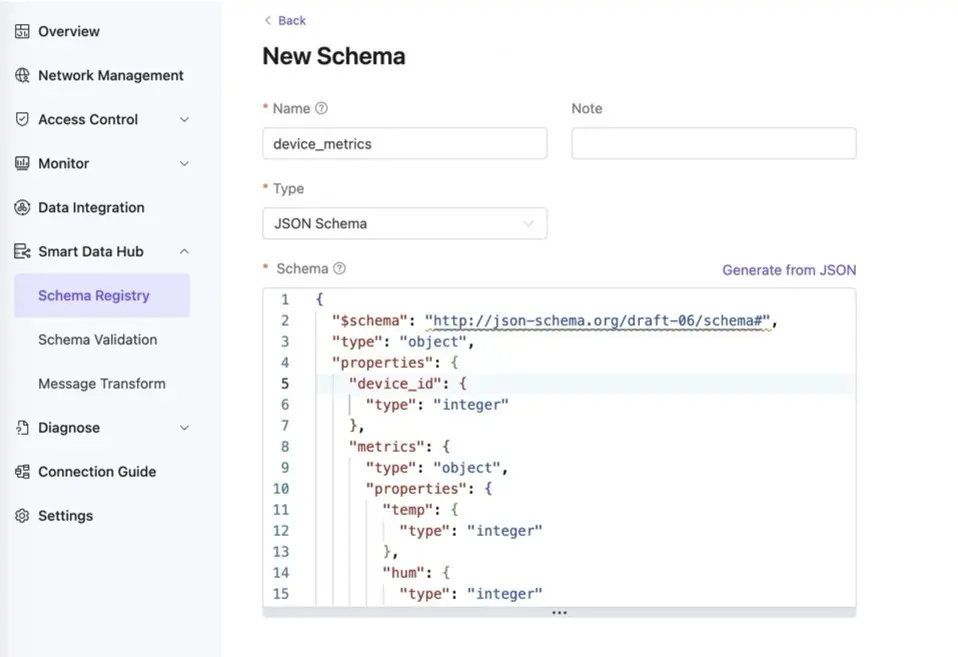Click the Back link
This screenshot has width=958, height=657.
(284, 20)
